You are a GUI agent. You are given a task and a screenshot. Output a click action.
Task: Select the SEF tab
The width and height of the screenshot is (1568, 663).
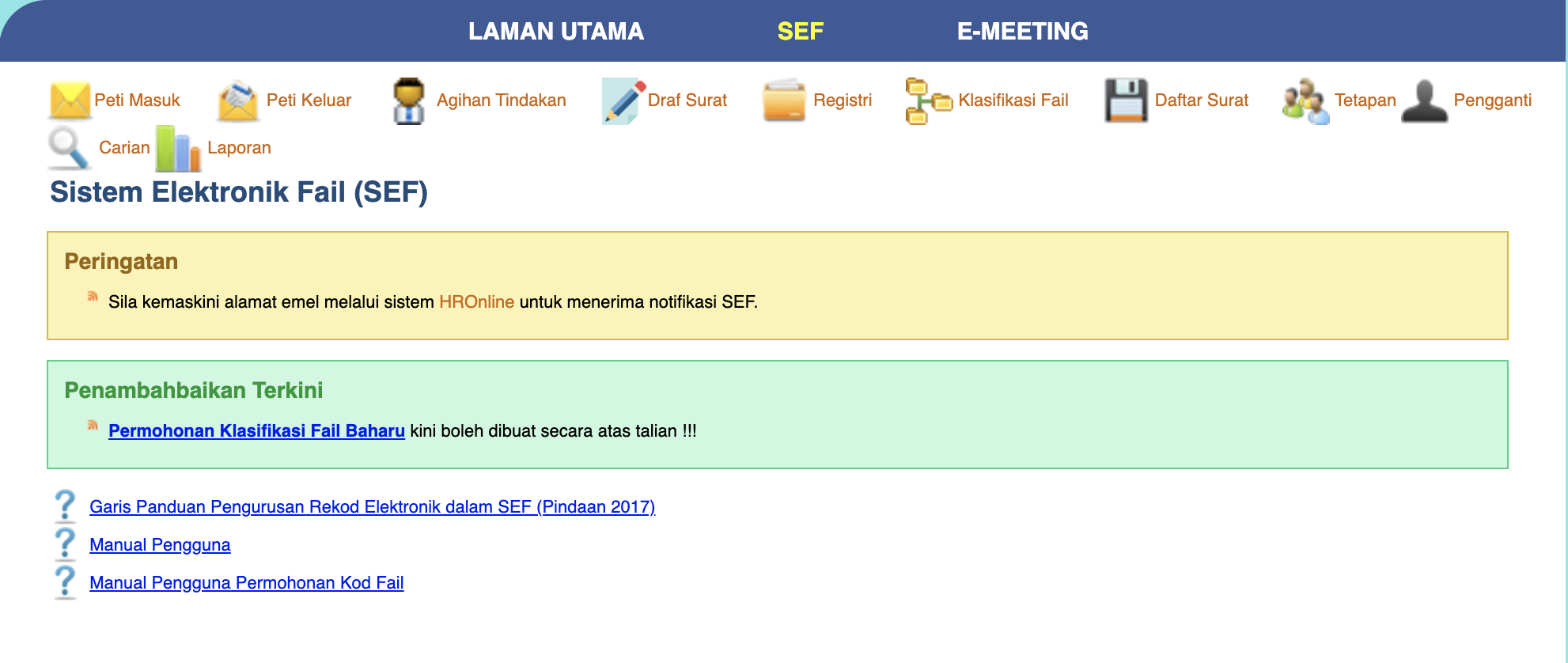click(800, 31)
